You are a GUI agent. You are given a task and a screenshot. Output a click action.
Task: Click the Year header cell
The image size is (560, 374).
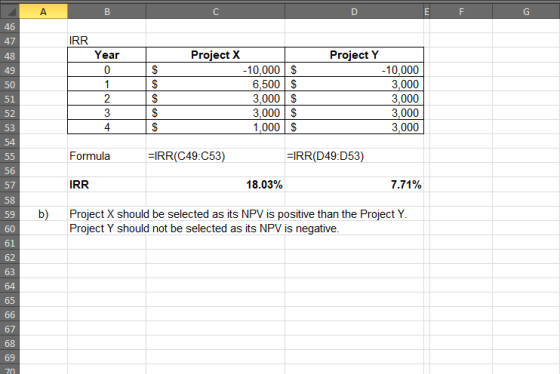click(107, 55)
